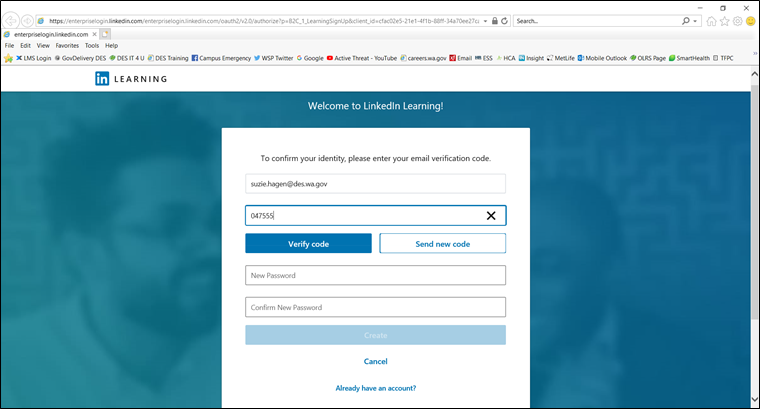
Task: Open the Edit menu
Action: pos(26,46)
